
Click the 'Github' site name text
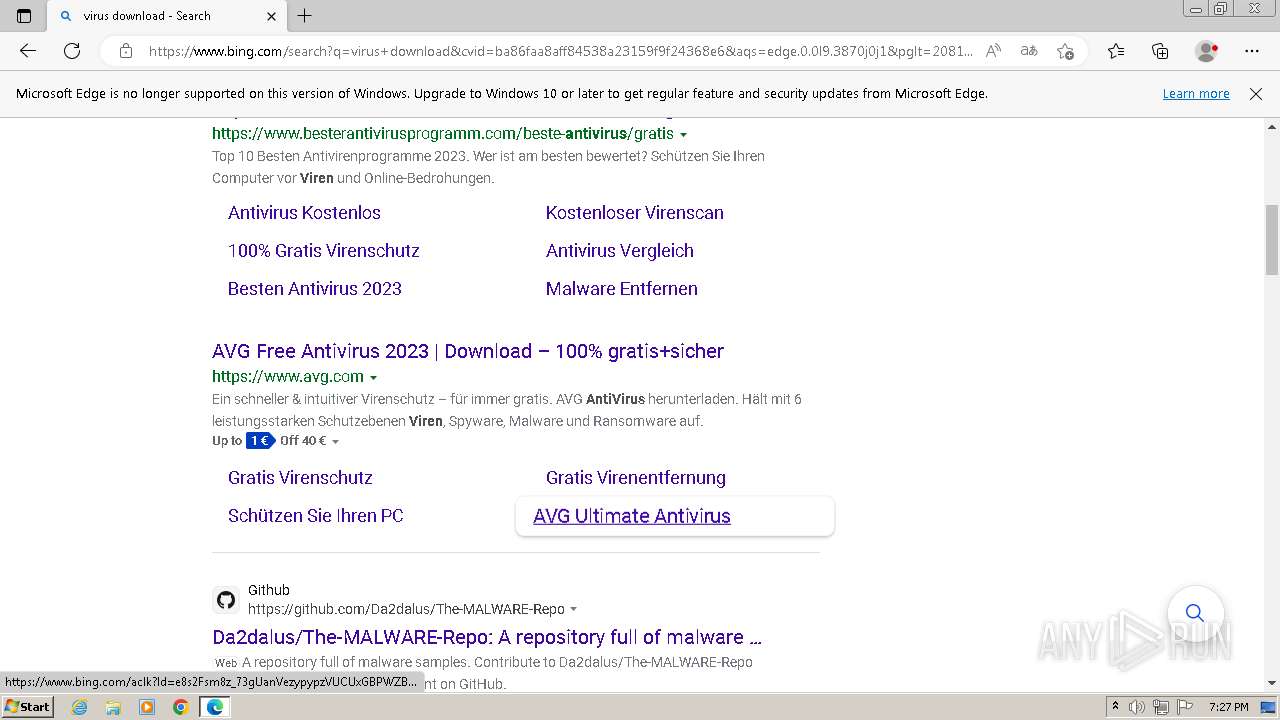click(269, 590)
